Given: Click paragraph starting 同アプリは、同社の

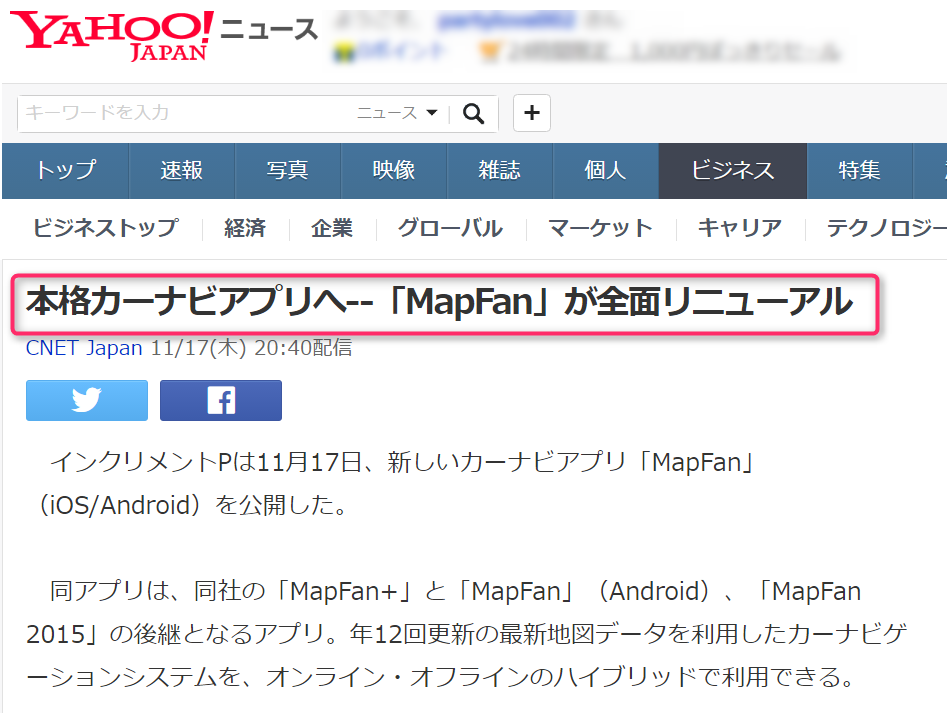Looking at the screenshot, I should [466, 634].
